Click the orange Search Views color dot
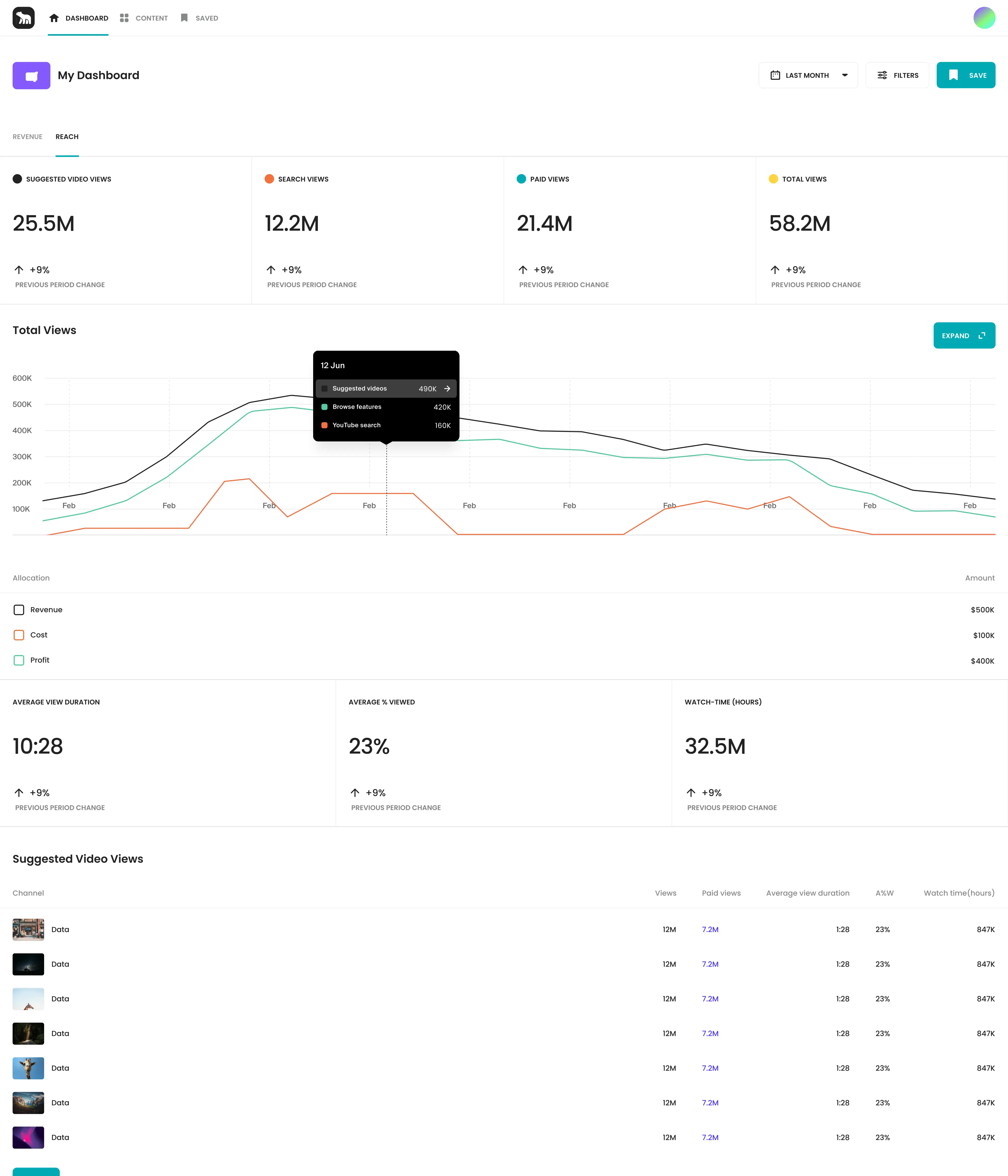Image resolution: width=1008 pixels, height=1176 pixels. [x=269, y=179]
